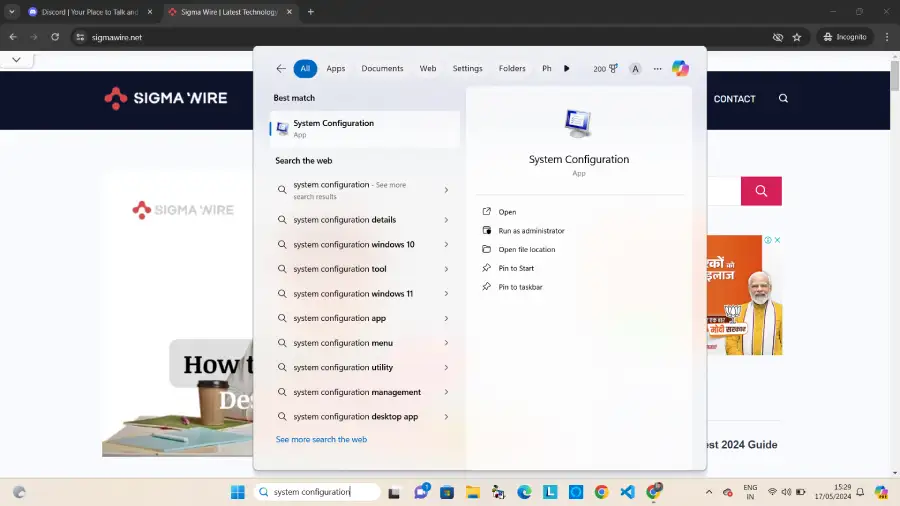Bookmark this page with star icon

tap(797, 37)
